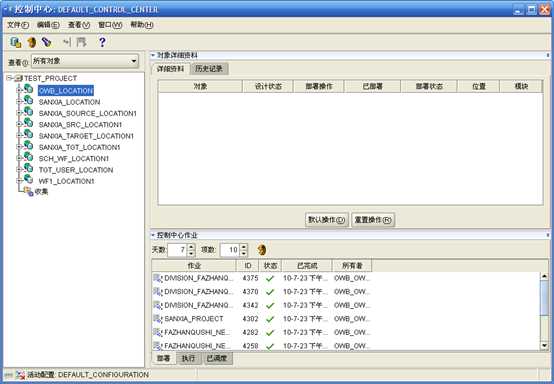Click the green check status for job 4302
Screen dimensions: 554x384
[x=270, y=319]
